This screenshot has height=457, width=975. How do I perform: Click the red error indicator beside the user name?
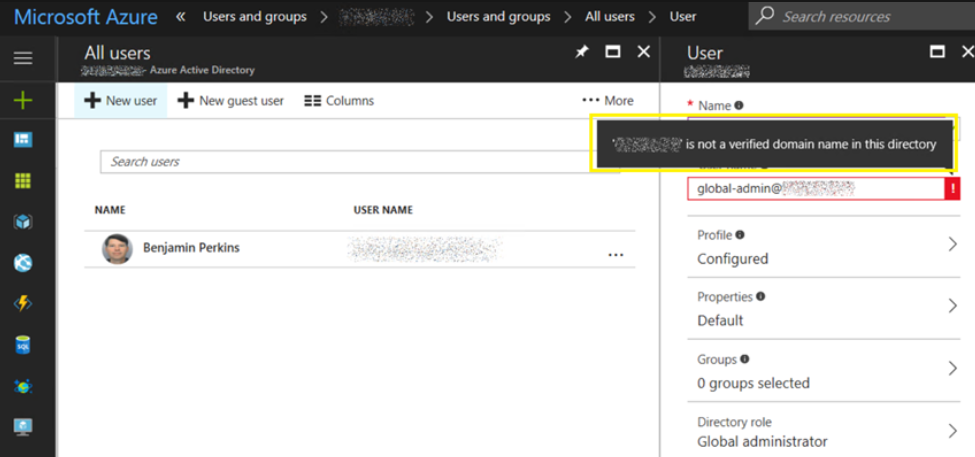click(x=954, y=188)
